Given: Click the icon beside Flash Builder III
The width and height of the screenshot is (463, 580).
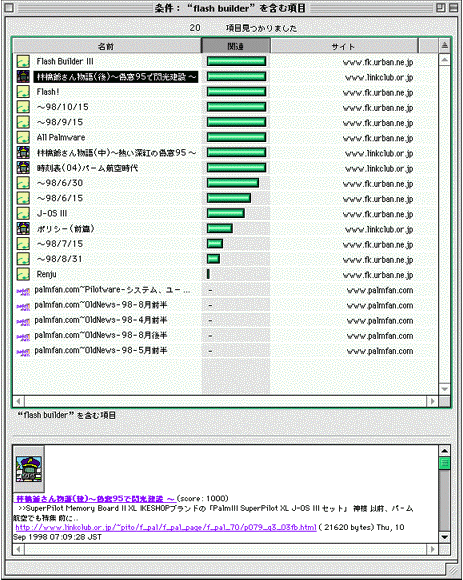Looking at the screenshot, I should click(23, 61).
